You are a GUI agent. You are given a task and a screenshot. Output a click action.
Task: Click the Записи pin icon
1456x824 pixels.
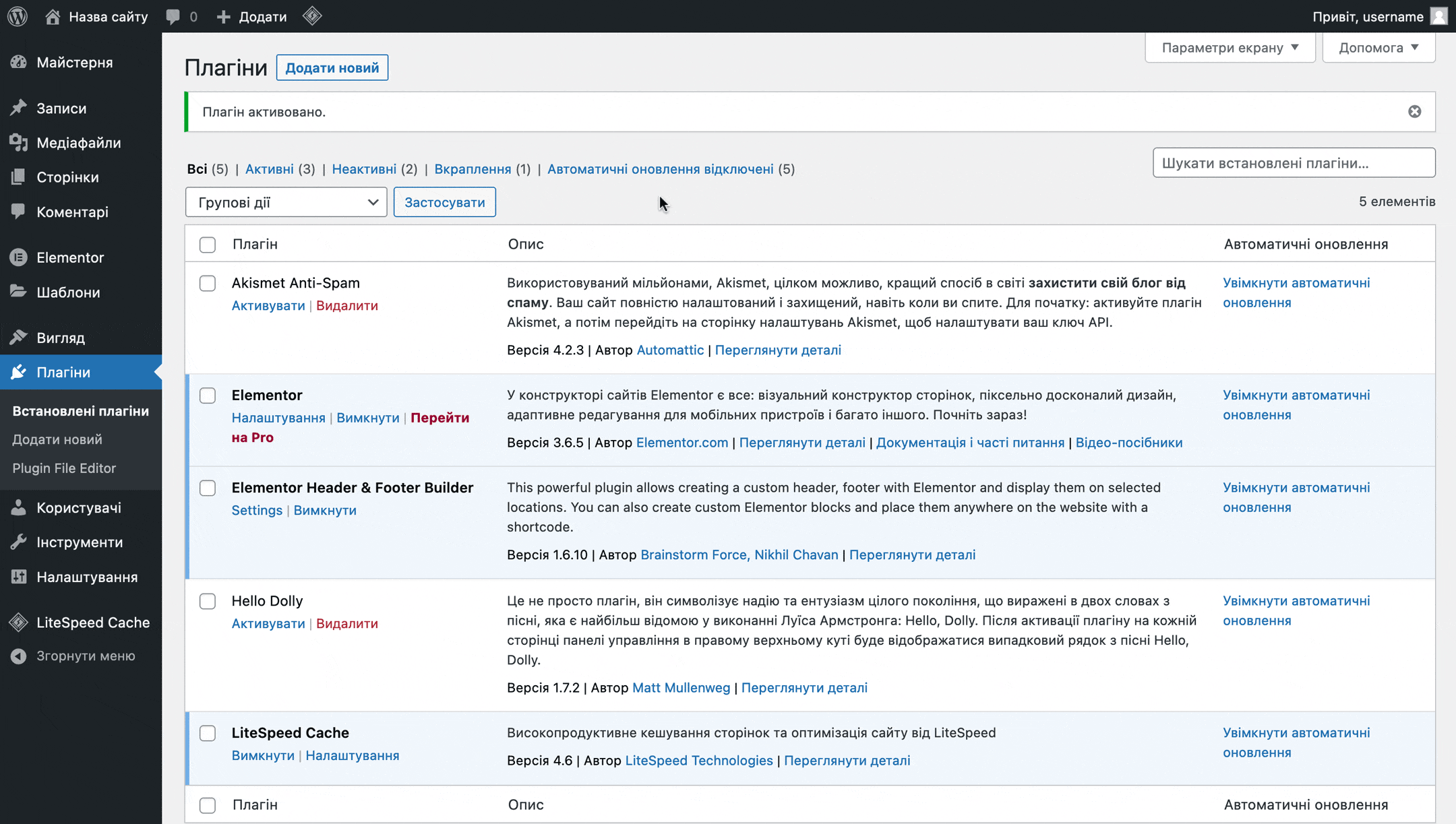click(19, 108)
